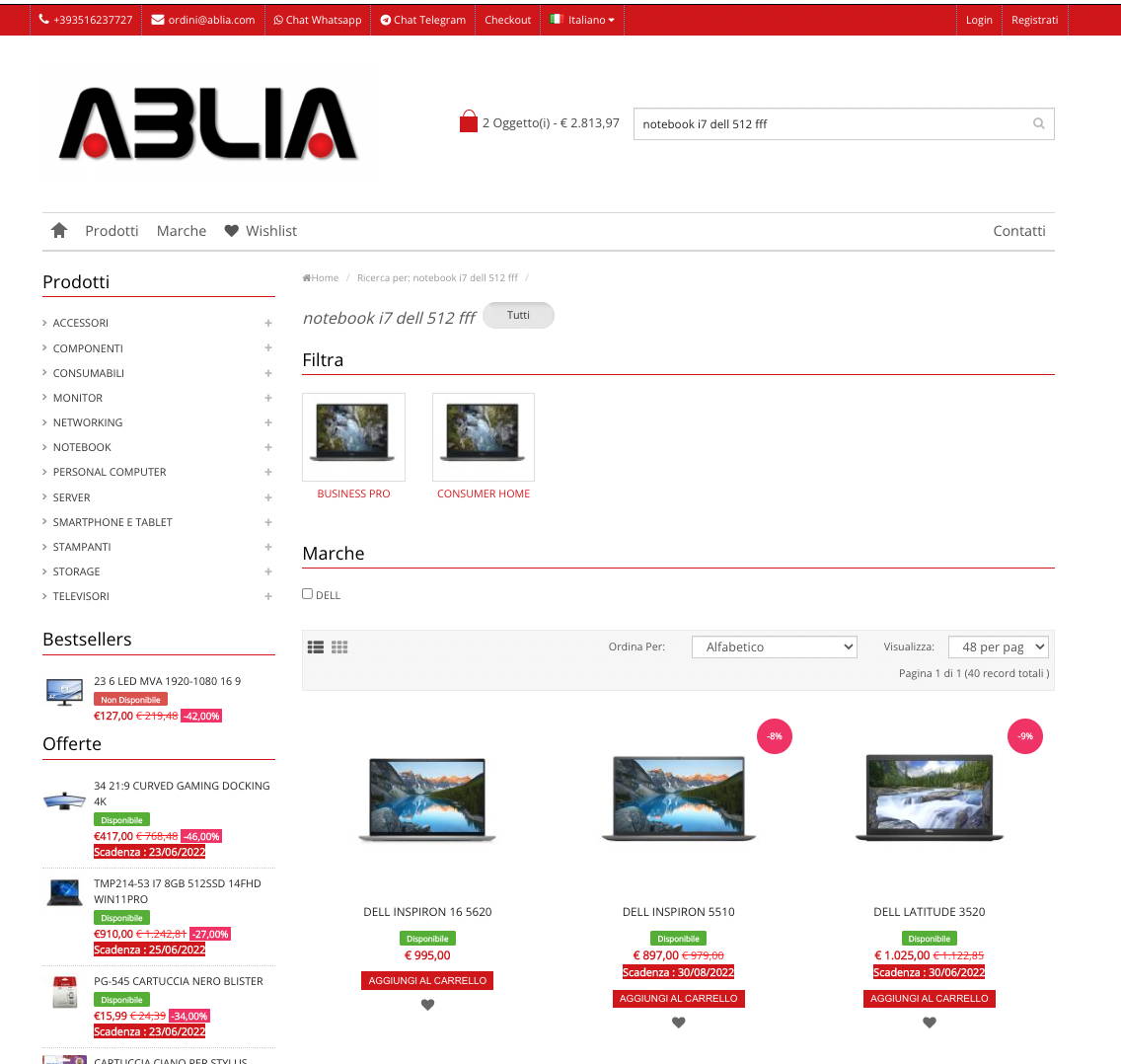1121x1064 pixels.
Task: Switch to list view layout
Action: point(316,647)
